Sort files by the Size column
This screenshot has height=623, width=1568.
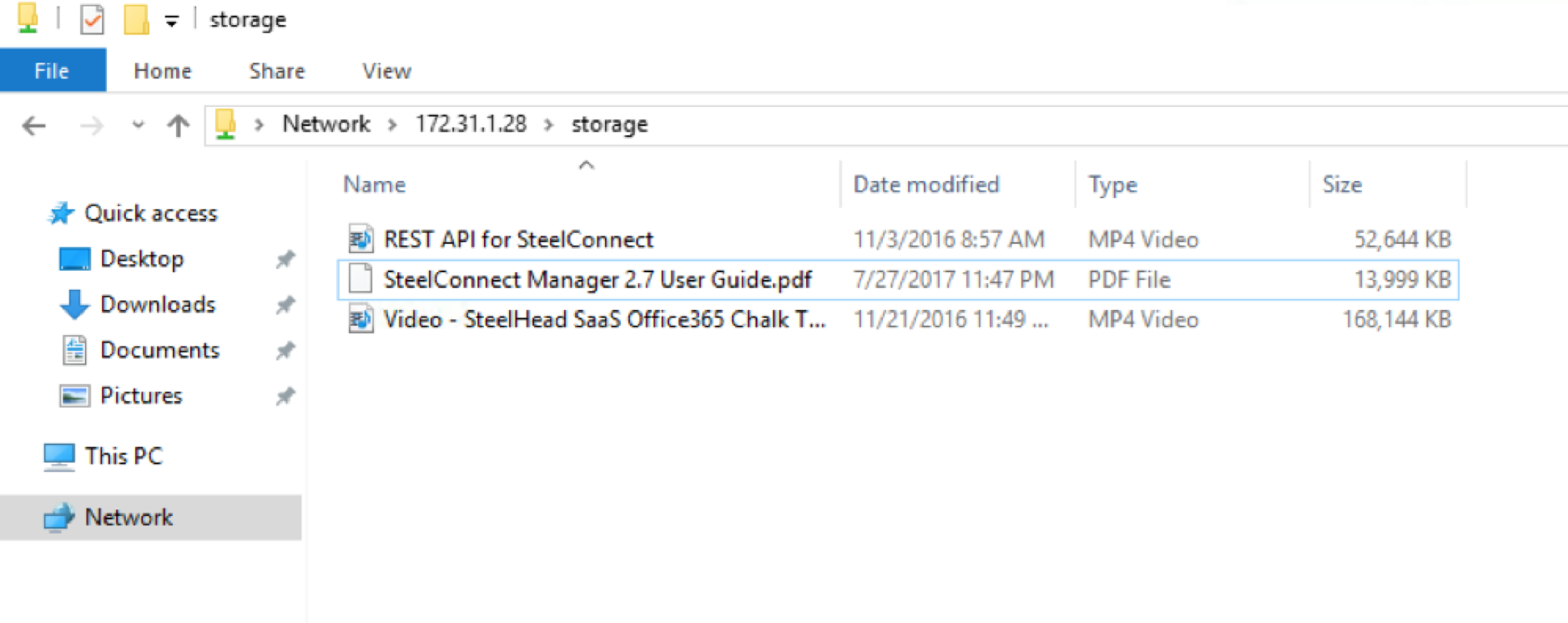[1342, 185]
